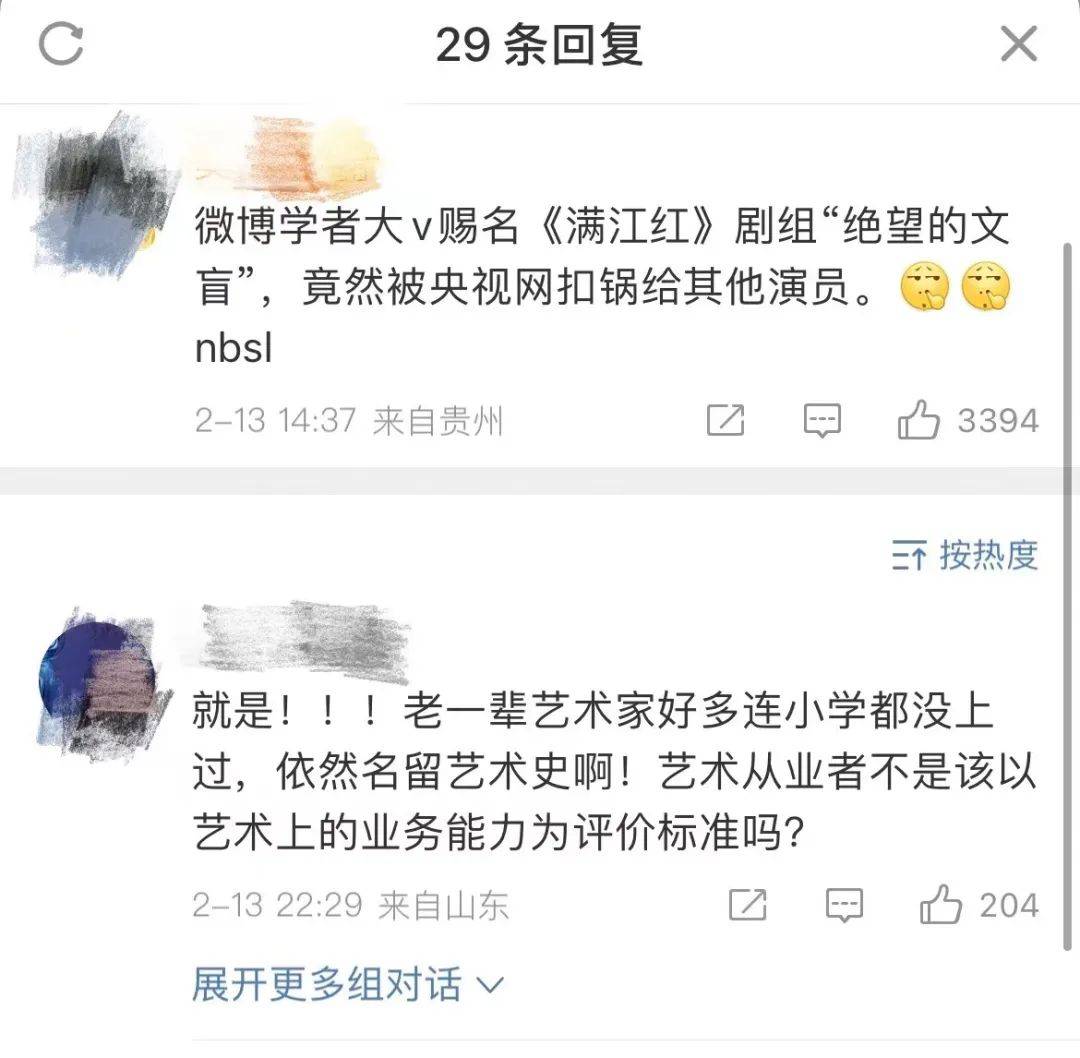Share the Guizhou comment with the repost icon
This screenshot has height=1058, width=1080.
[725, 420]
